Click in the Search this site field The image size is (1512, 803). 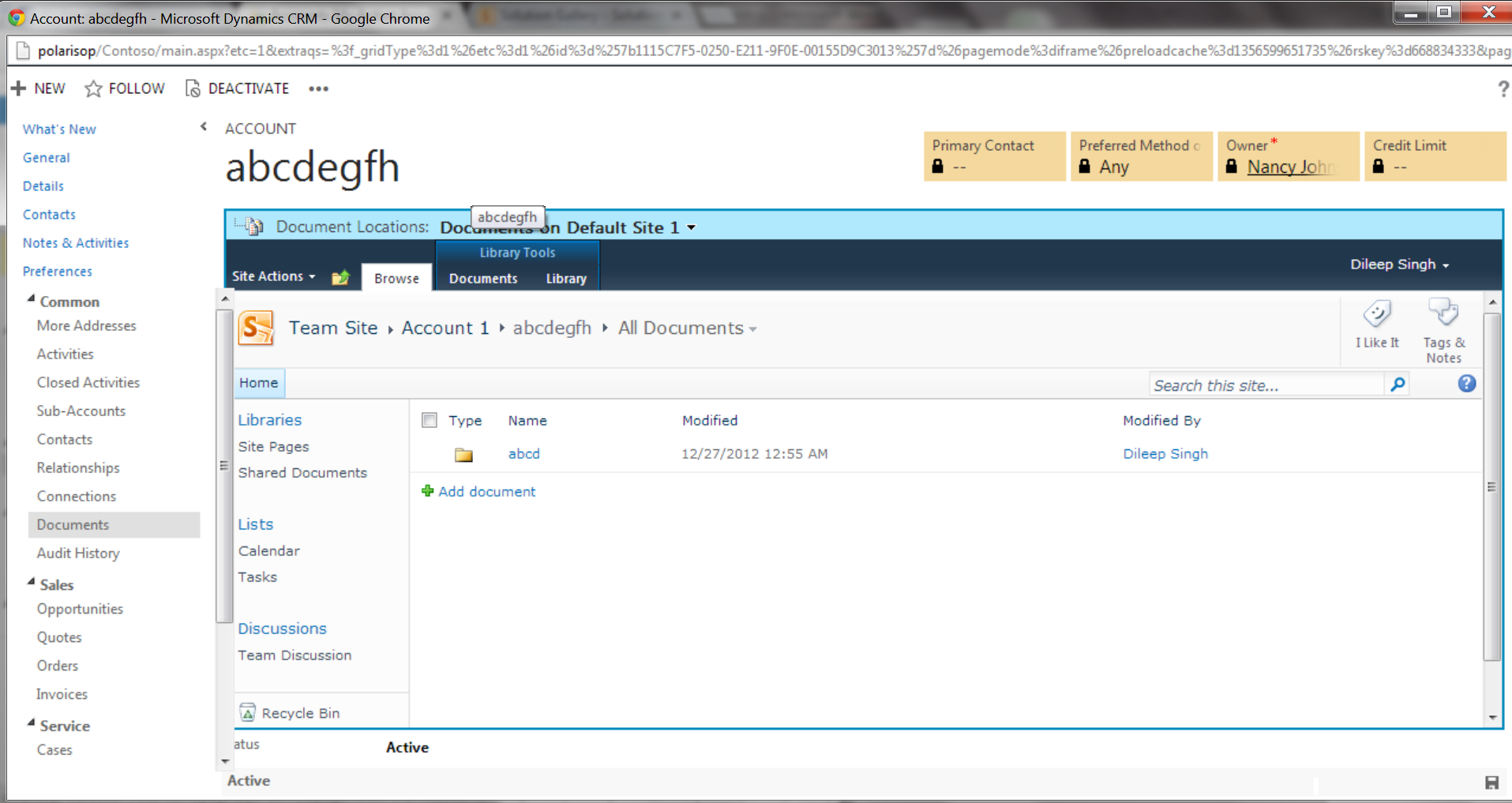click(1266, 385)
